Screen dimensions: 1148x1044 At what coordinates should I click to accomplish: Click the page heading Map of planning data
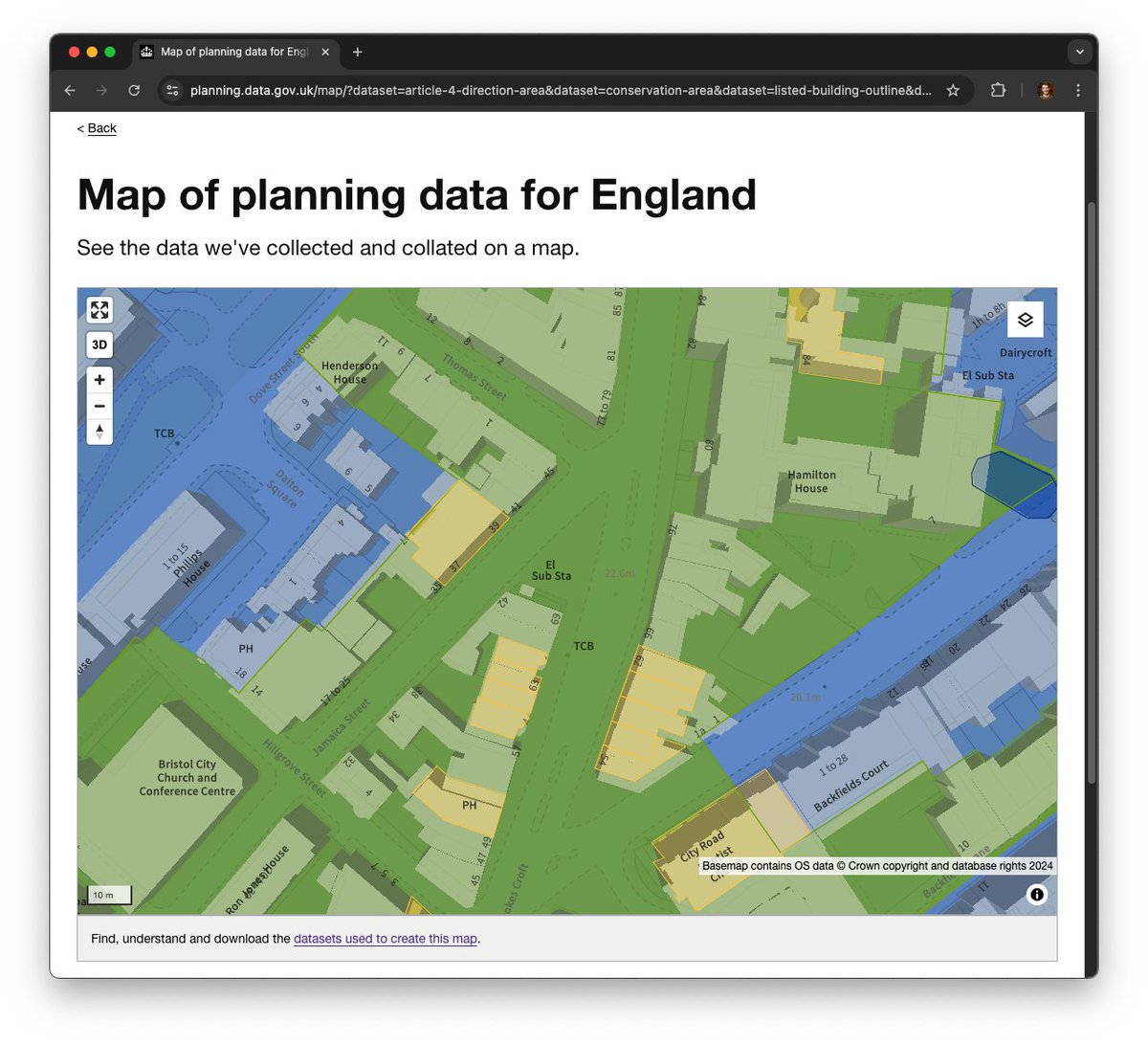pyautogui.click(x=416, y=195)
